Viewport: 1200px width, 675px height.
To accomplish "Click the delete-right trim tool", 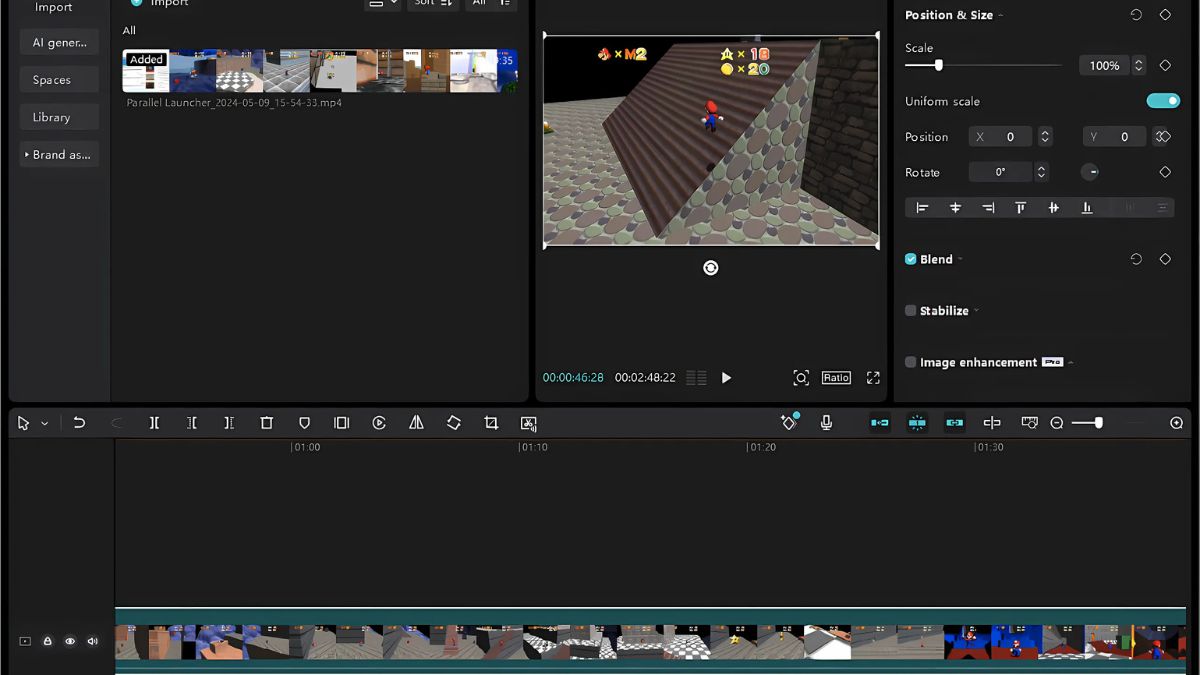I will (229, 423).
